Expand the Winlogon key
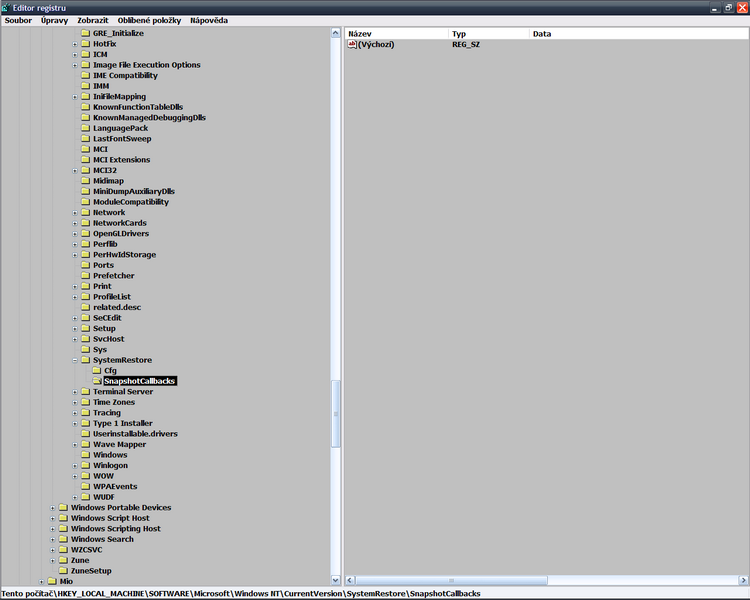Screen dimensions: 750x600 click(x=75, y=466)
